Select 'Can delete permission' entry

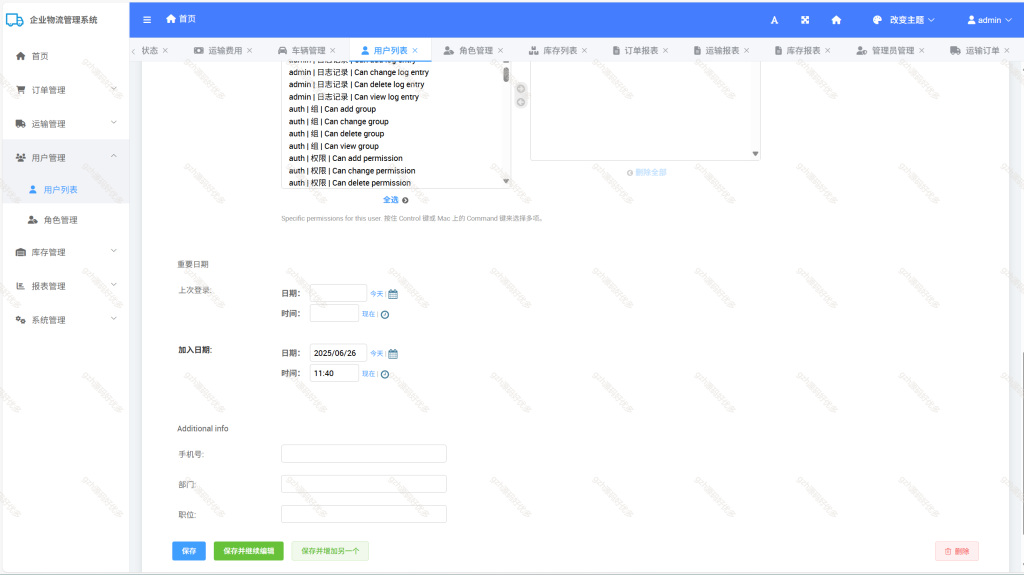[x=349, y=183]
